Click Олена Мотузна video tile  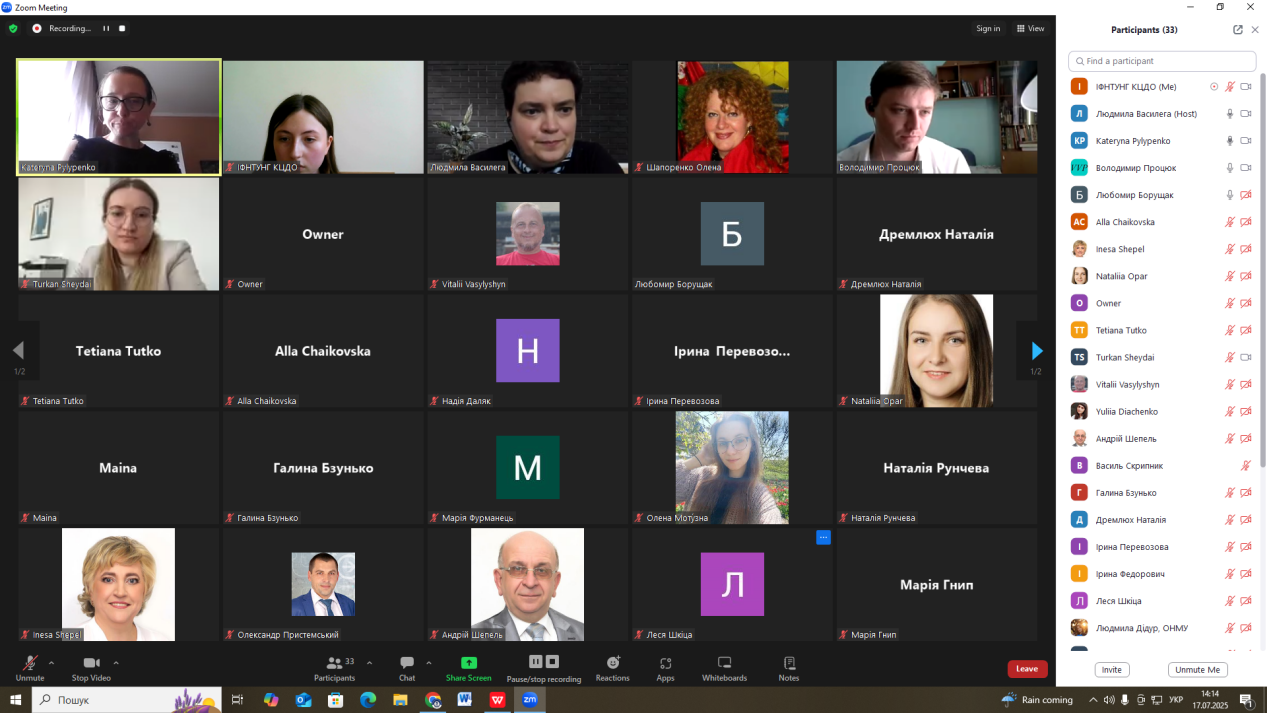[732, 467]
